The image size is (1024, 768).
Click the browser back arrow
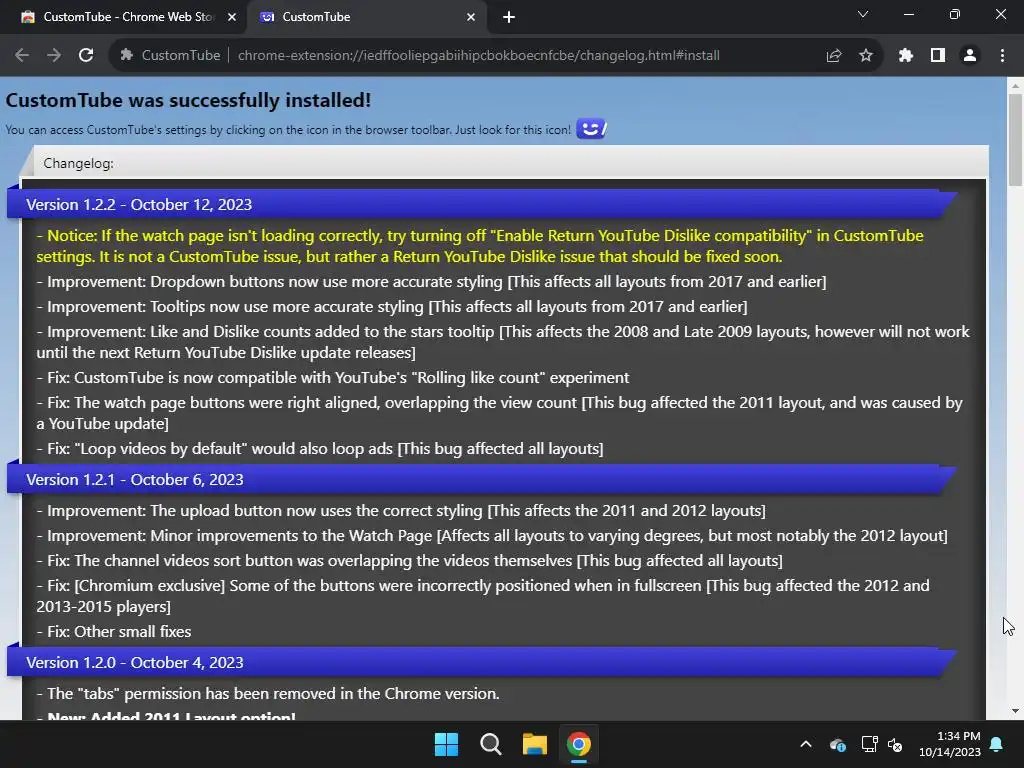pos(22,56)
